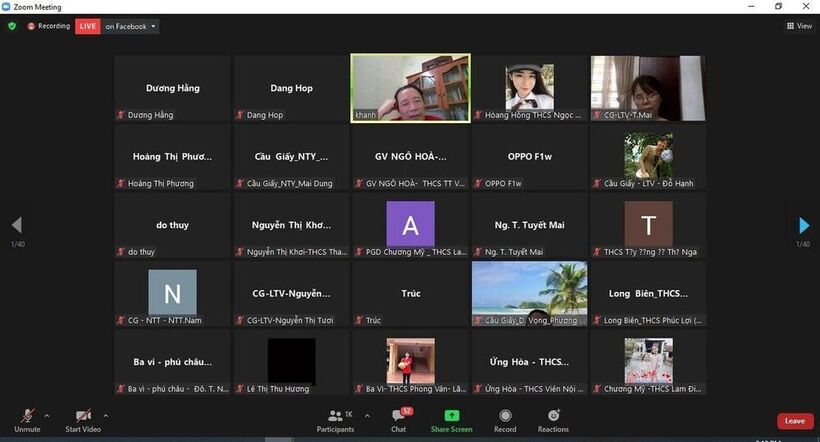Click the red Leave button
Viewport: 820px width, 442px height.
[x=794, y=421]
